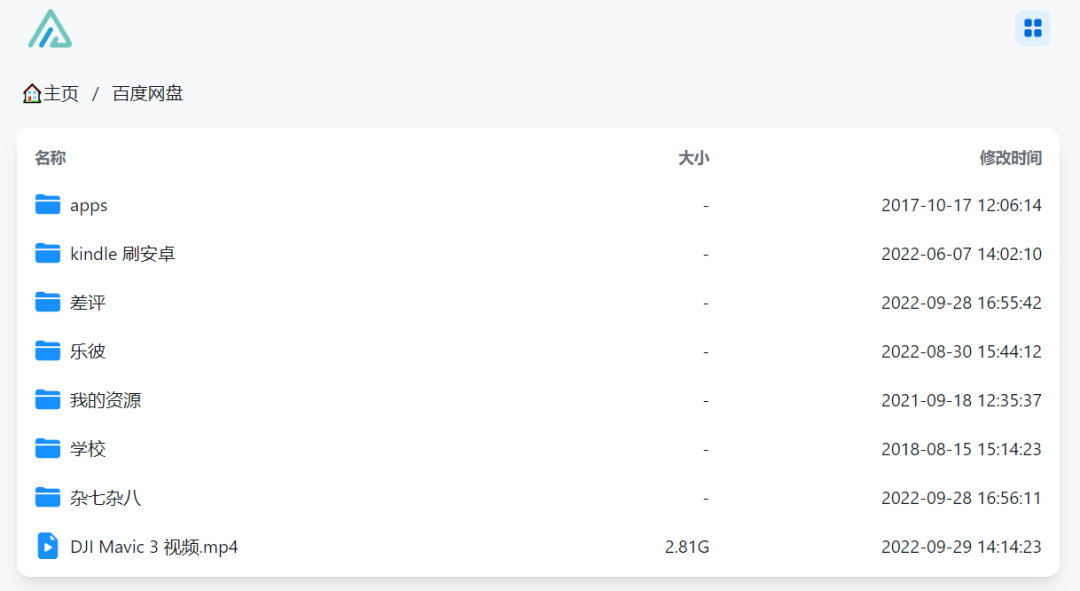The width and height of the screenshot is (1080, 591).
Task: Sort files by 大小 column header
Action: [693, 158]
